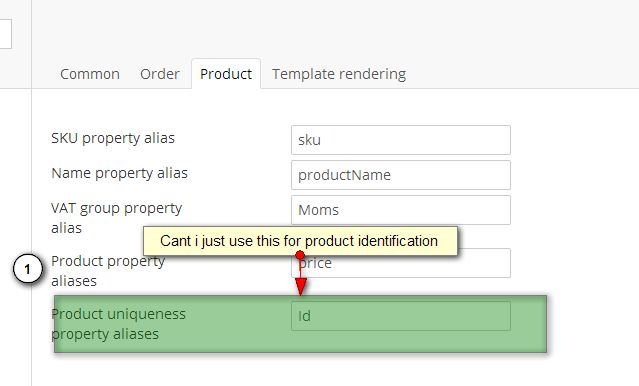Click the numbered 1 circle marker
Image resolution: width=639 pixels, height=386 pixels.
[x=27, y=269]
